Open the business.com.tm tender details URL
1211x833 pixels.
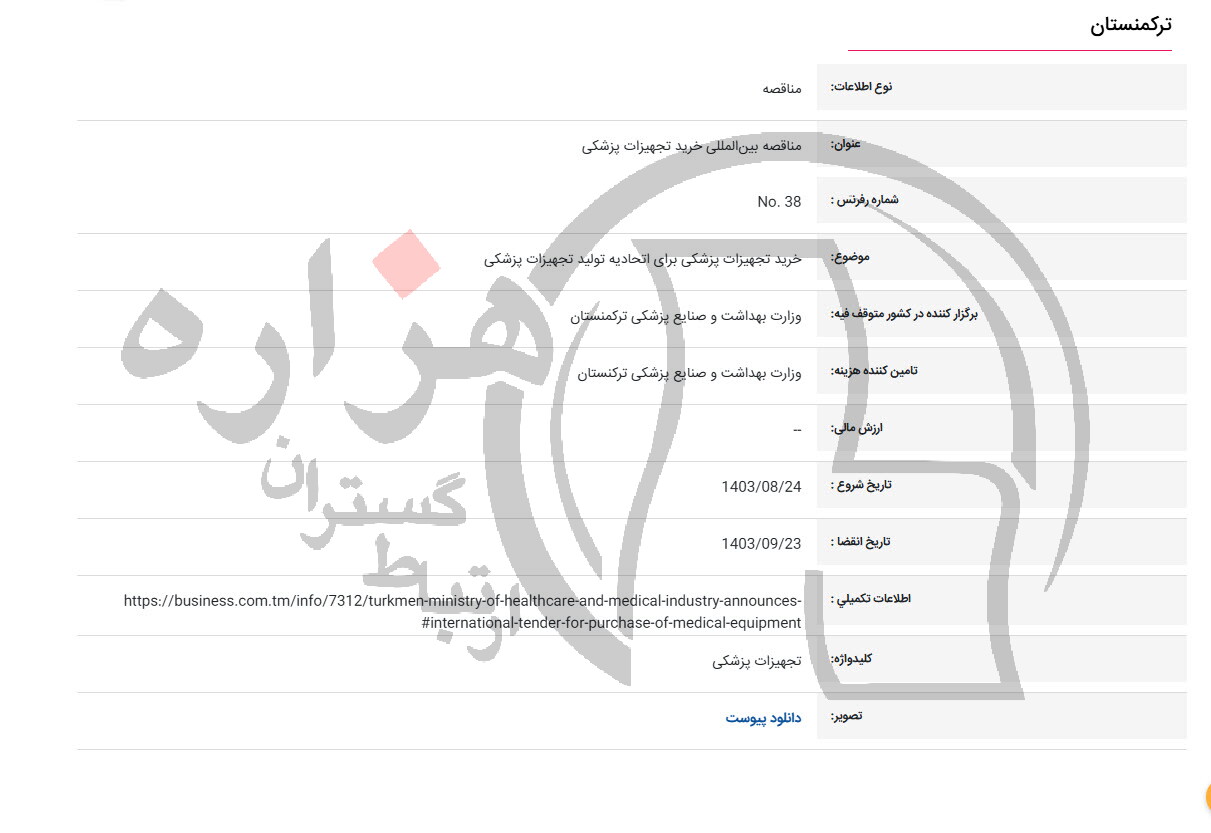[x=462, y=611]
